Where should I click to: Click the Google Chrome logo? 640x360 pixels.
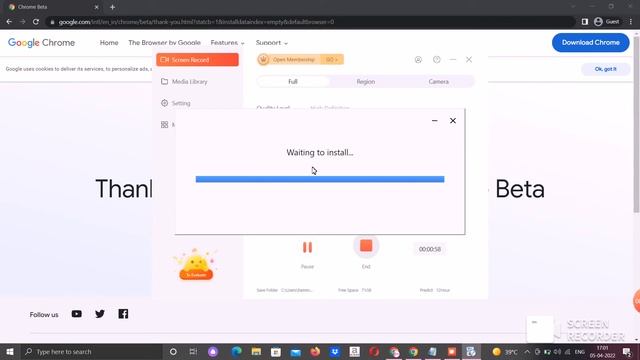pos(41,42)
